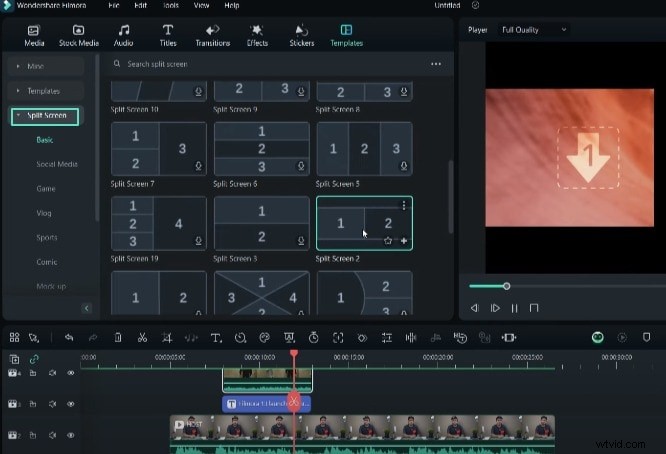This screenshot has width=666, height=454.
Task: Click the delete trash icon in timeline toolbar
Action: coord(118,338)
